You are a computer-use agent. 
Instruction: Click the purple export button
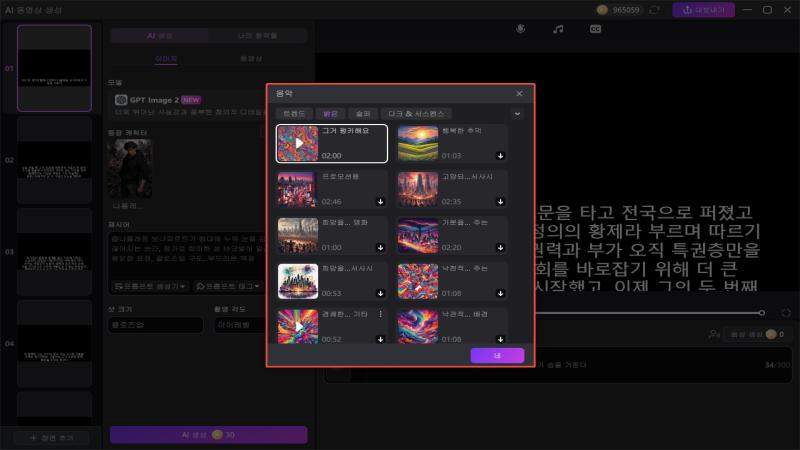click(704, 10)
